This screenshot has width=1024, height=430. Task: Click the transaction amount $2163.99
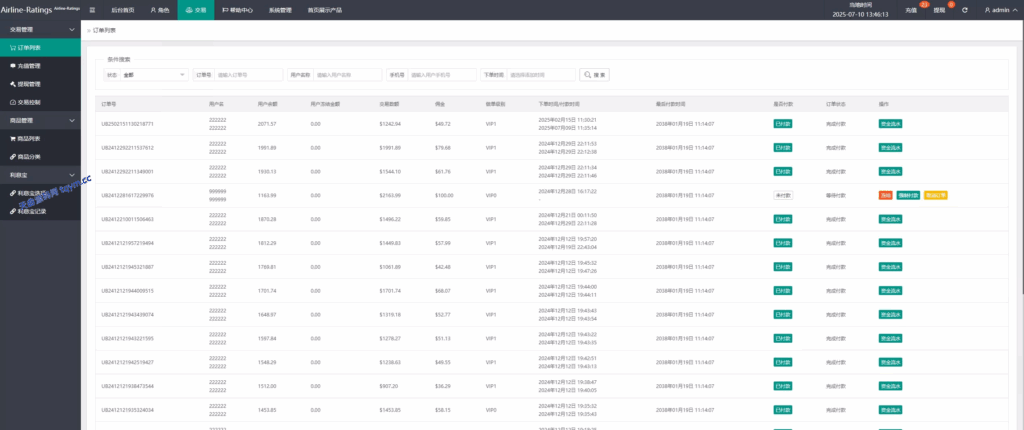point(390,195)
